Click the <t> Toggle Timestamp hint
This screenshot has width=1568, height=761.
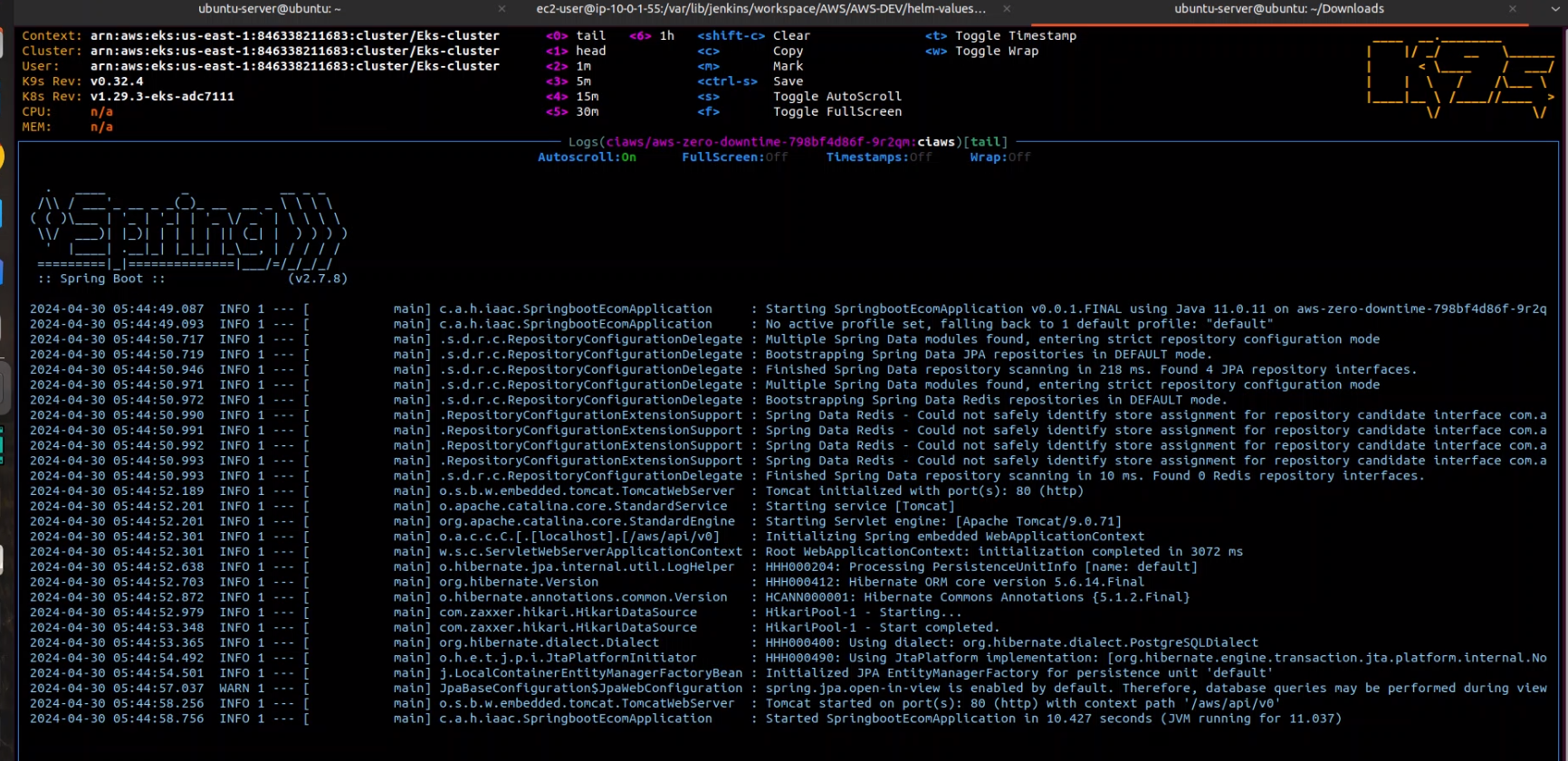click(x=1000, y=36)
